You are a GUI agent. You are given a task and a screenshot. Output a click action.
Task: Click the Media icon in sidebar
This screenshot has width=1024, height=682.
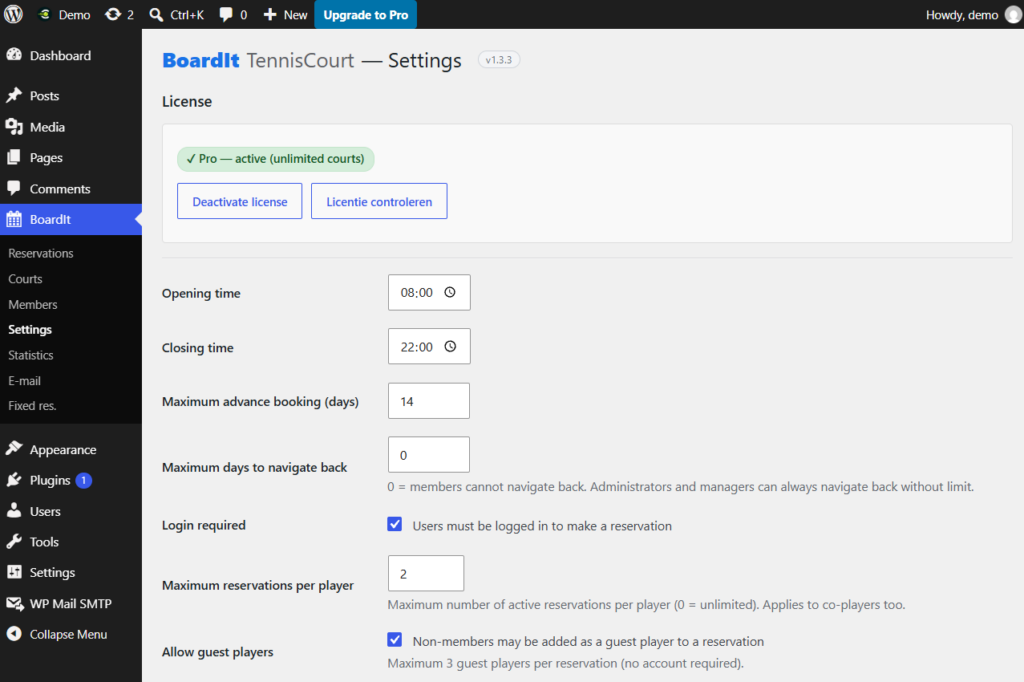pyautogui.click(x=14, y=127)
